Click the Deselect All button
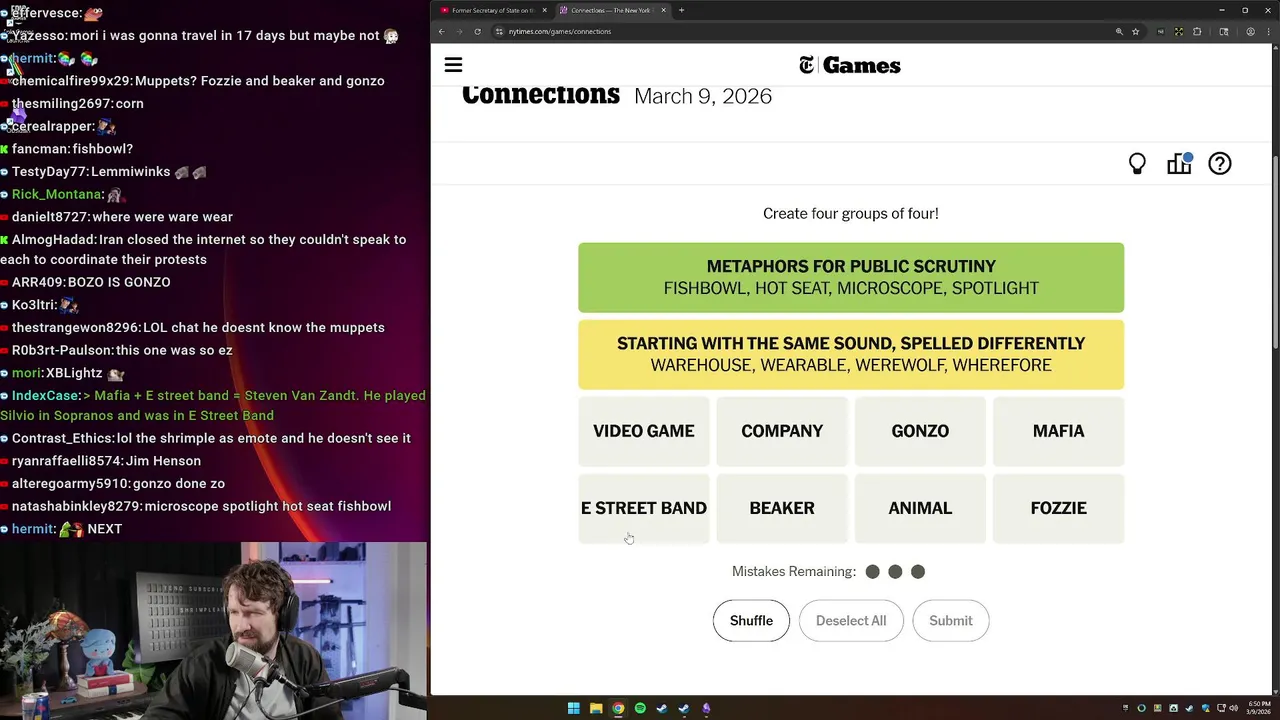The height and width of the screenshot is (720, 1280). [851, 621]
